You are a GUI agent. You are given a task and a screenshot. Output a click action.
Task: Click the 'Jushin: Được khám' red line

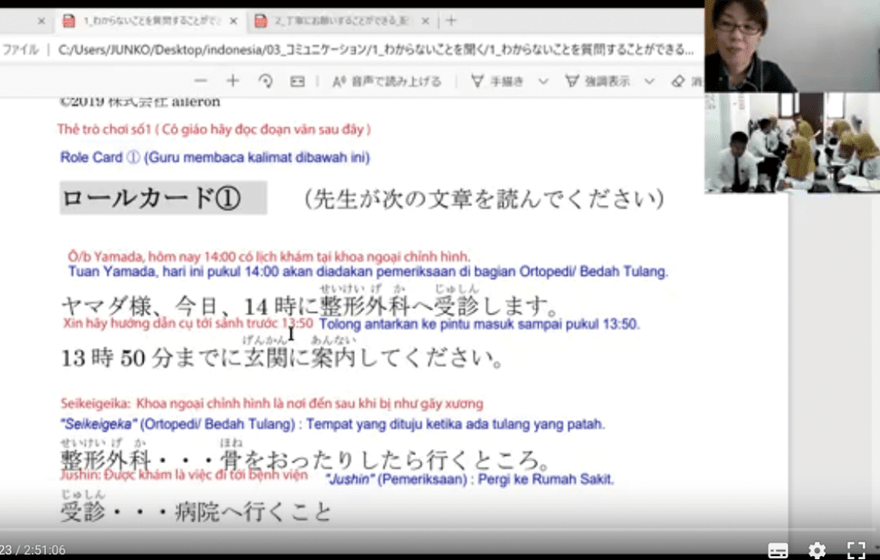[184, 475]
